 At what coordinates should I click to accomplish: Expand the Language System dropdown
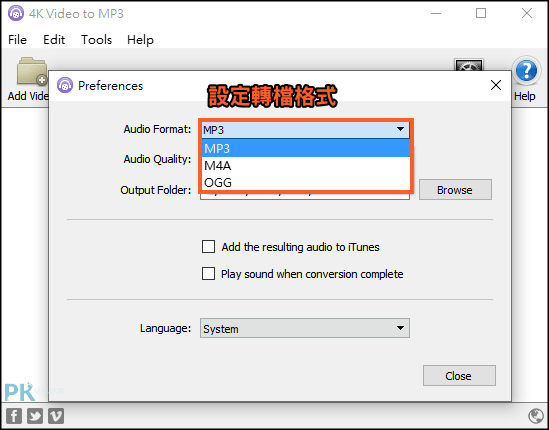305,328
